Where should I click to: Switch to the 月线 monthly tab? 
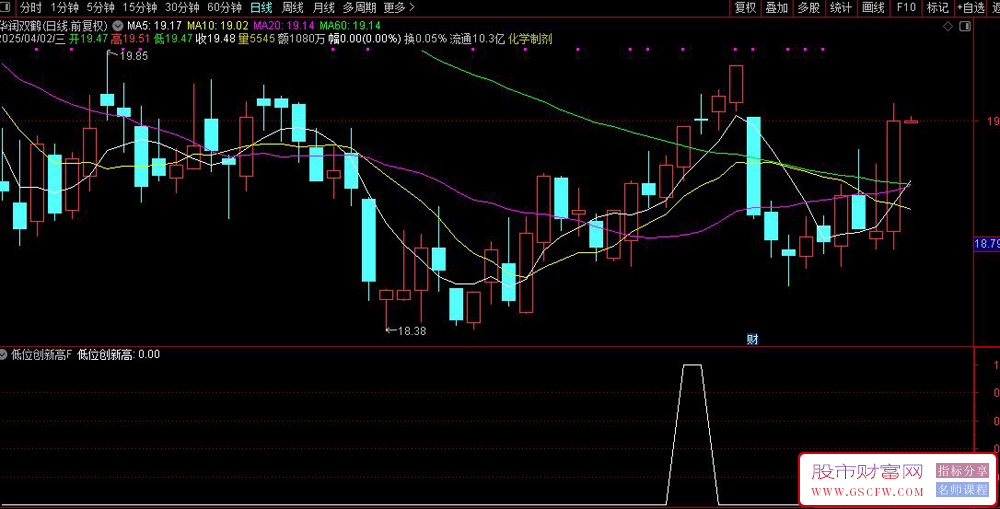pos(324,8)
